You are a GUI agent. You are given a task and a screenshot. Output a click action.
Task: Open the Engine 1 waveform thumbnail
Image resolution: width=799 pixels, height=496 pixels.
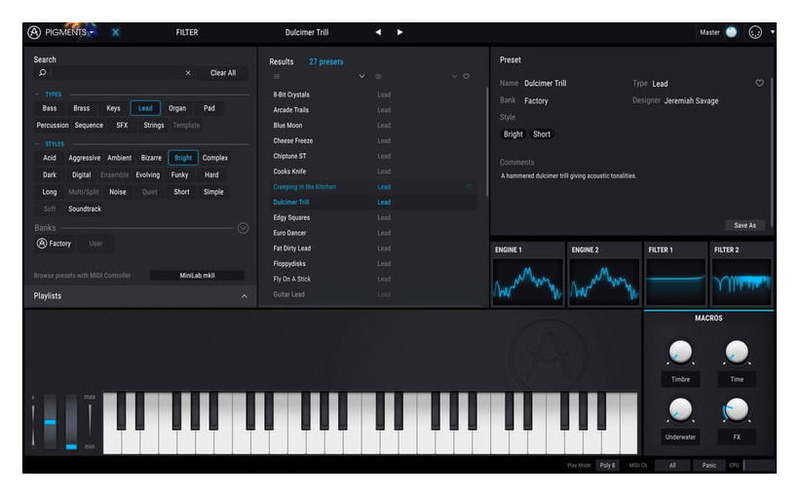[527, 281]
